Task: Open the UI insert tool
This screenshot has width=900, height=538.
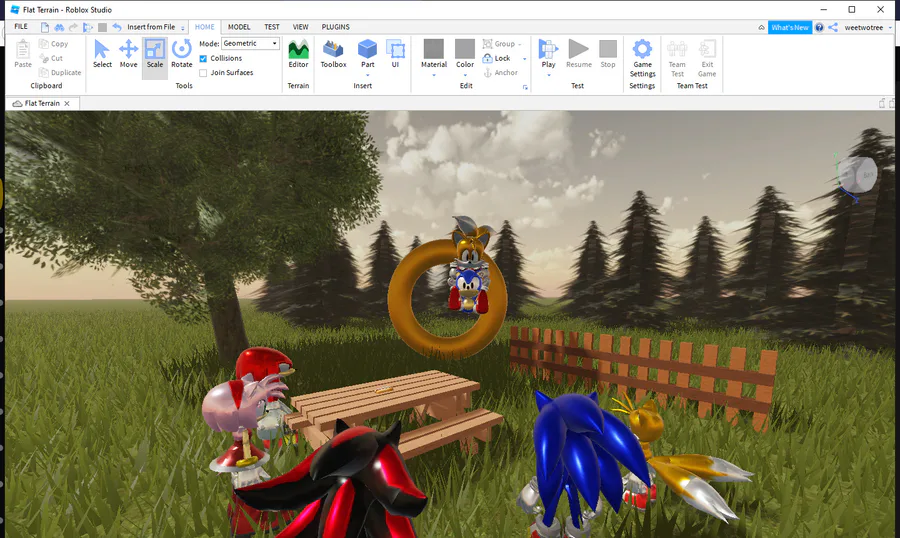Action: pos(395,53)
